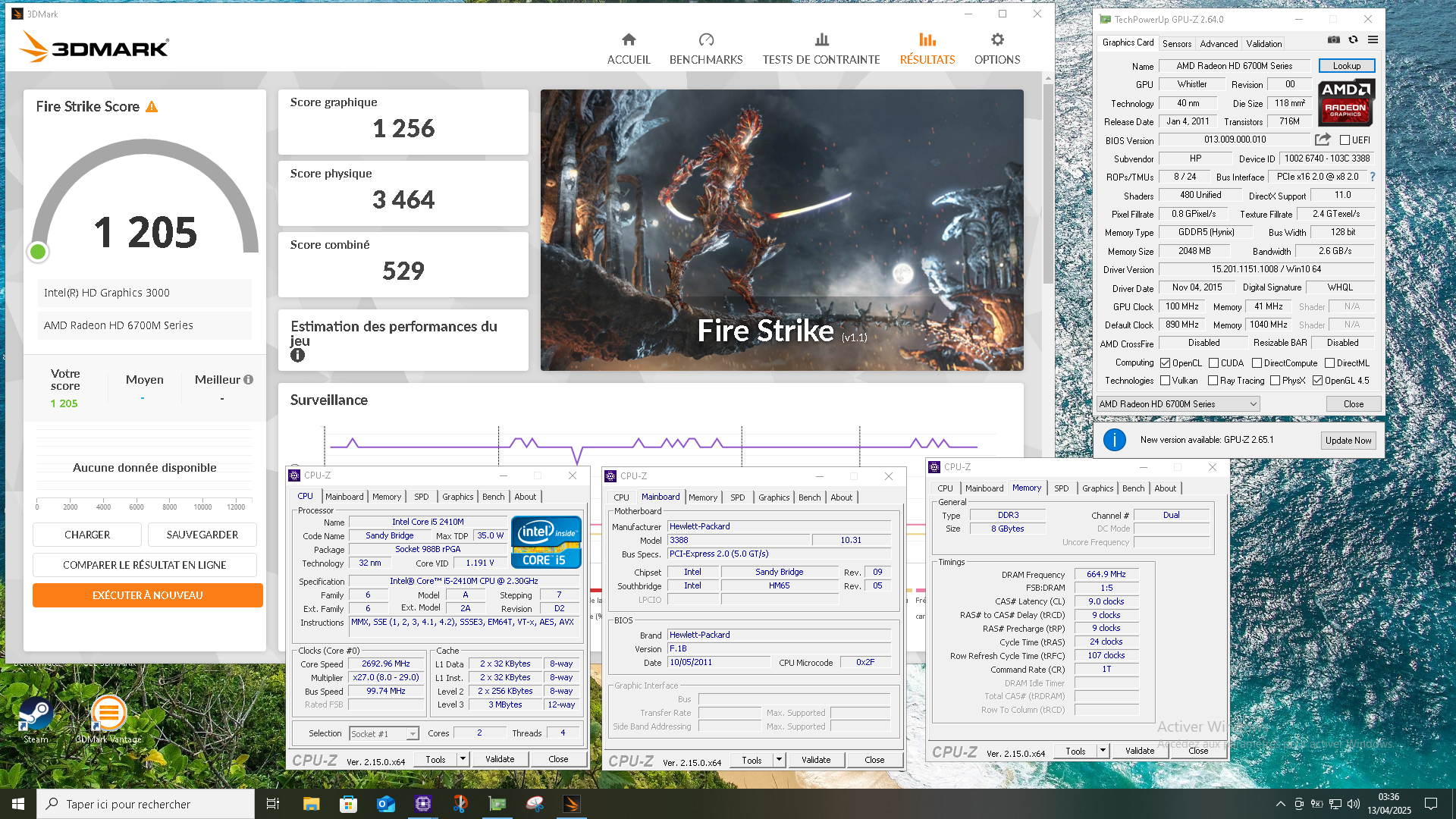The height and width of the screenshot is (819, 1456).
Task: Open Windows Start menu
Action: (18, 804)
